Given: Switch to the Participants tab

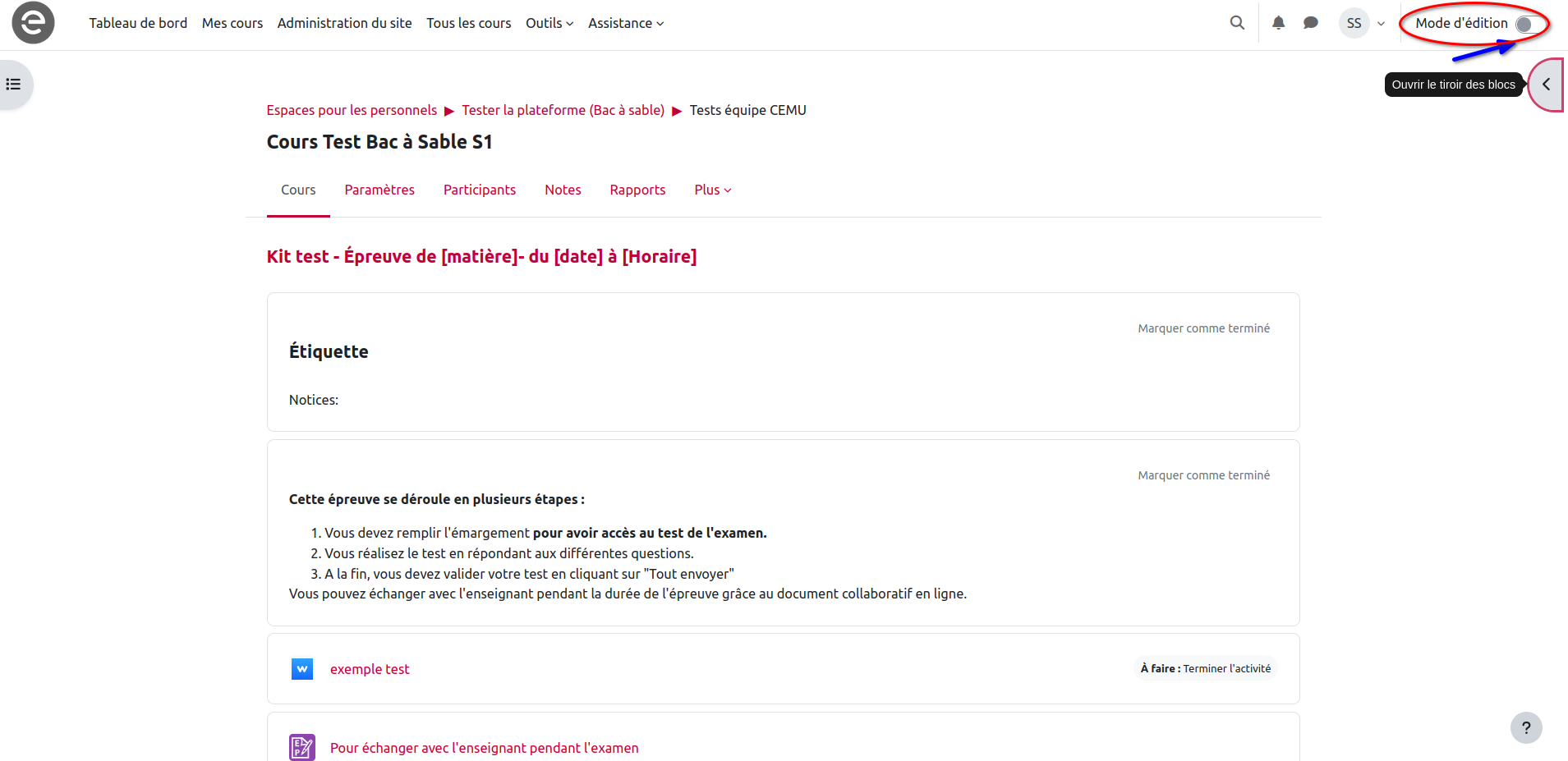Looking at the screenshot, I should pos(480,190).
